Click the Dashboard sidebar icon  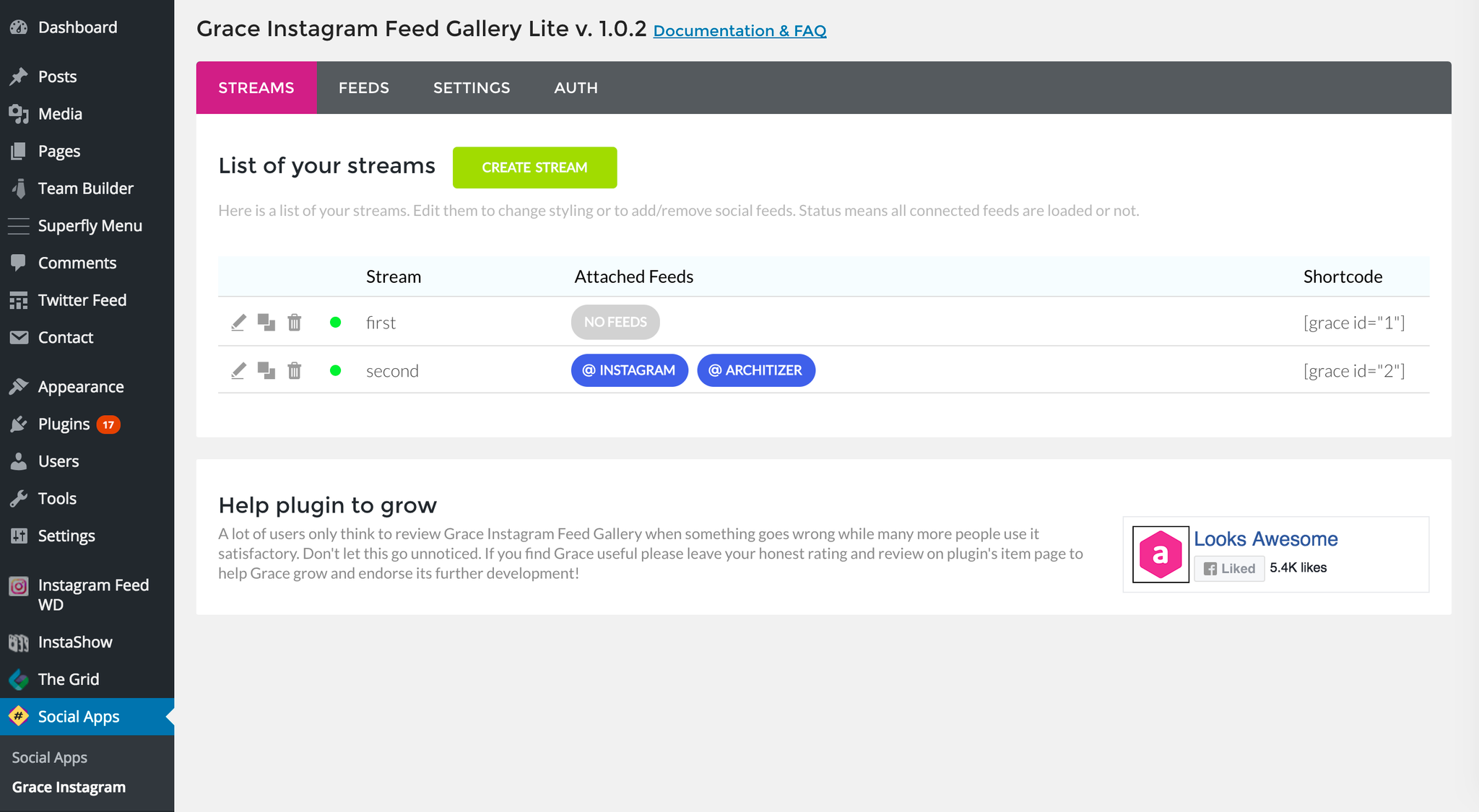point(19,27)
